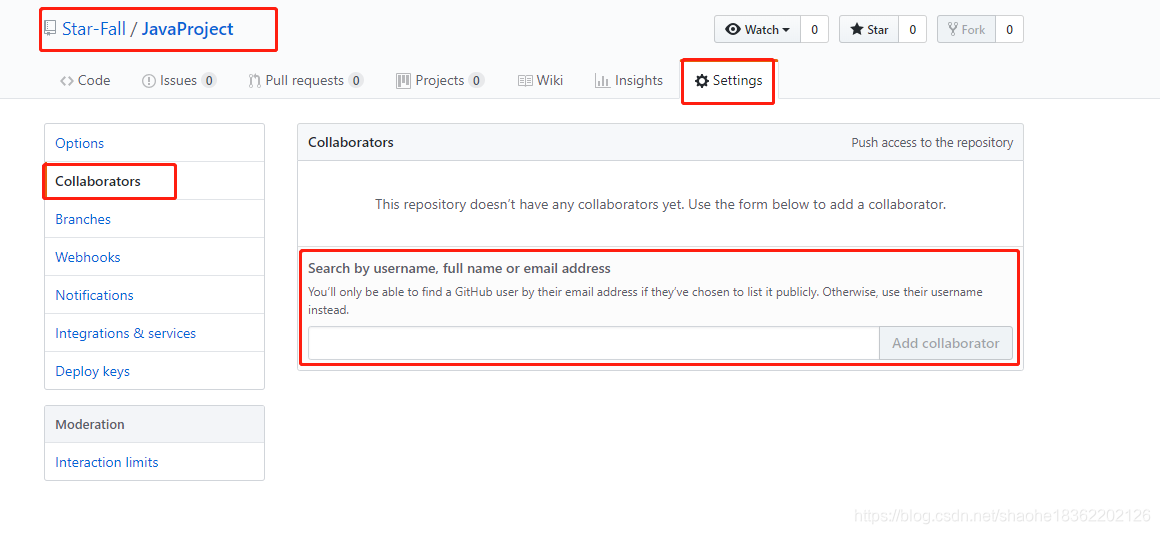
Task: Click 'Search by username, full name' label
Action: 459,268
